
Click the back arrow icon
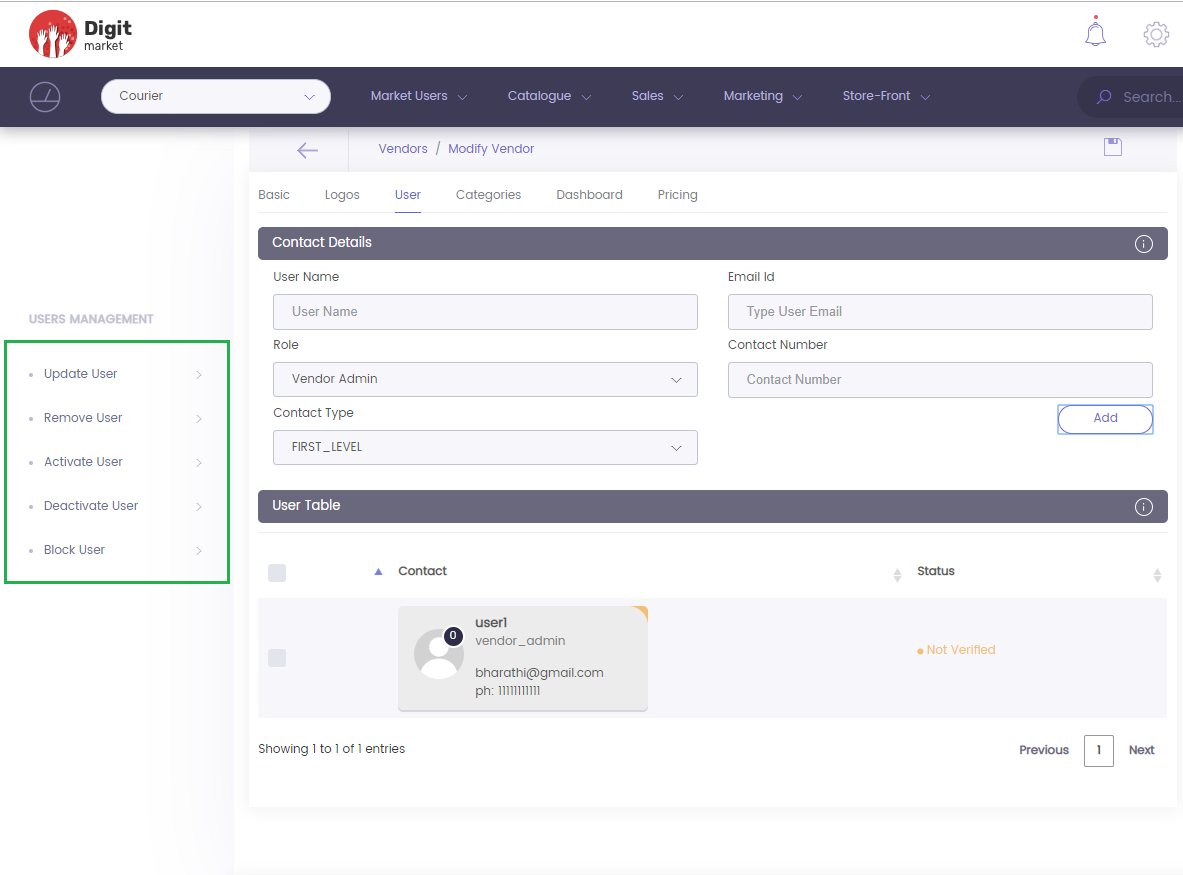point(307,150)
